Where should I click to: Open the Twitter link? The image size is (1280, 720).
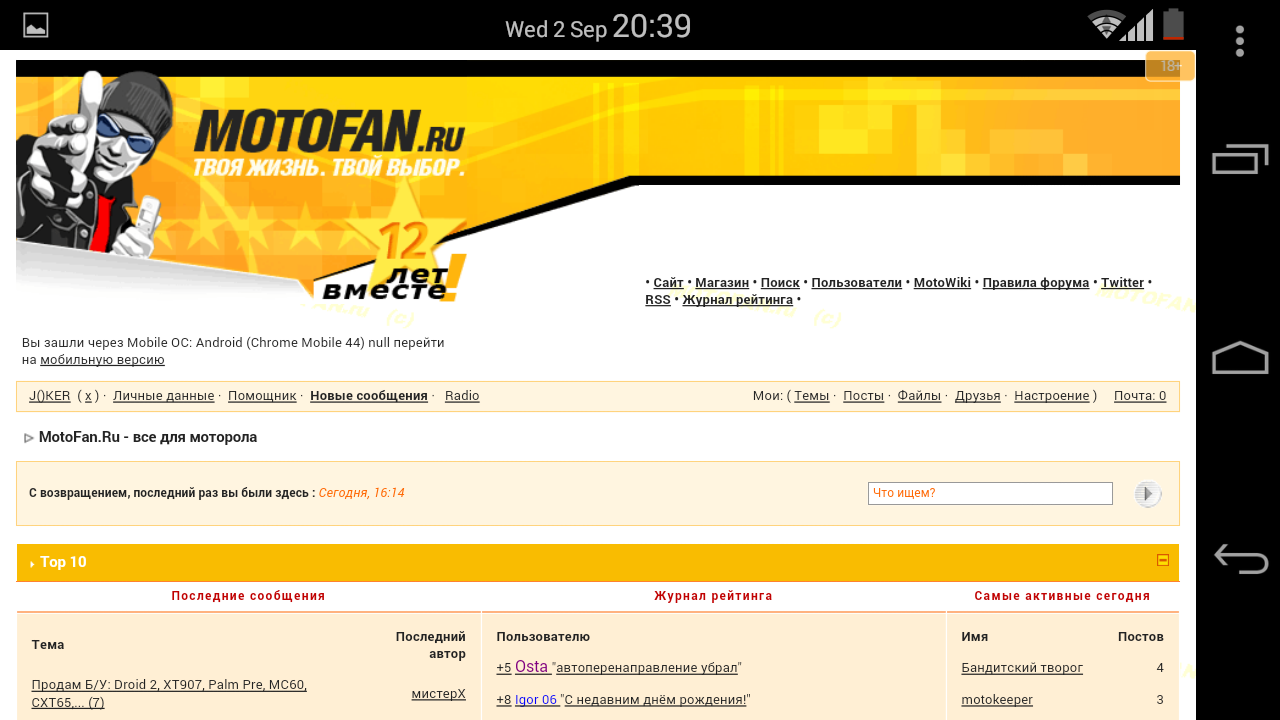[x=1122, y=283]
